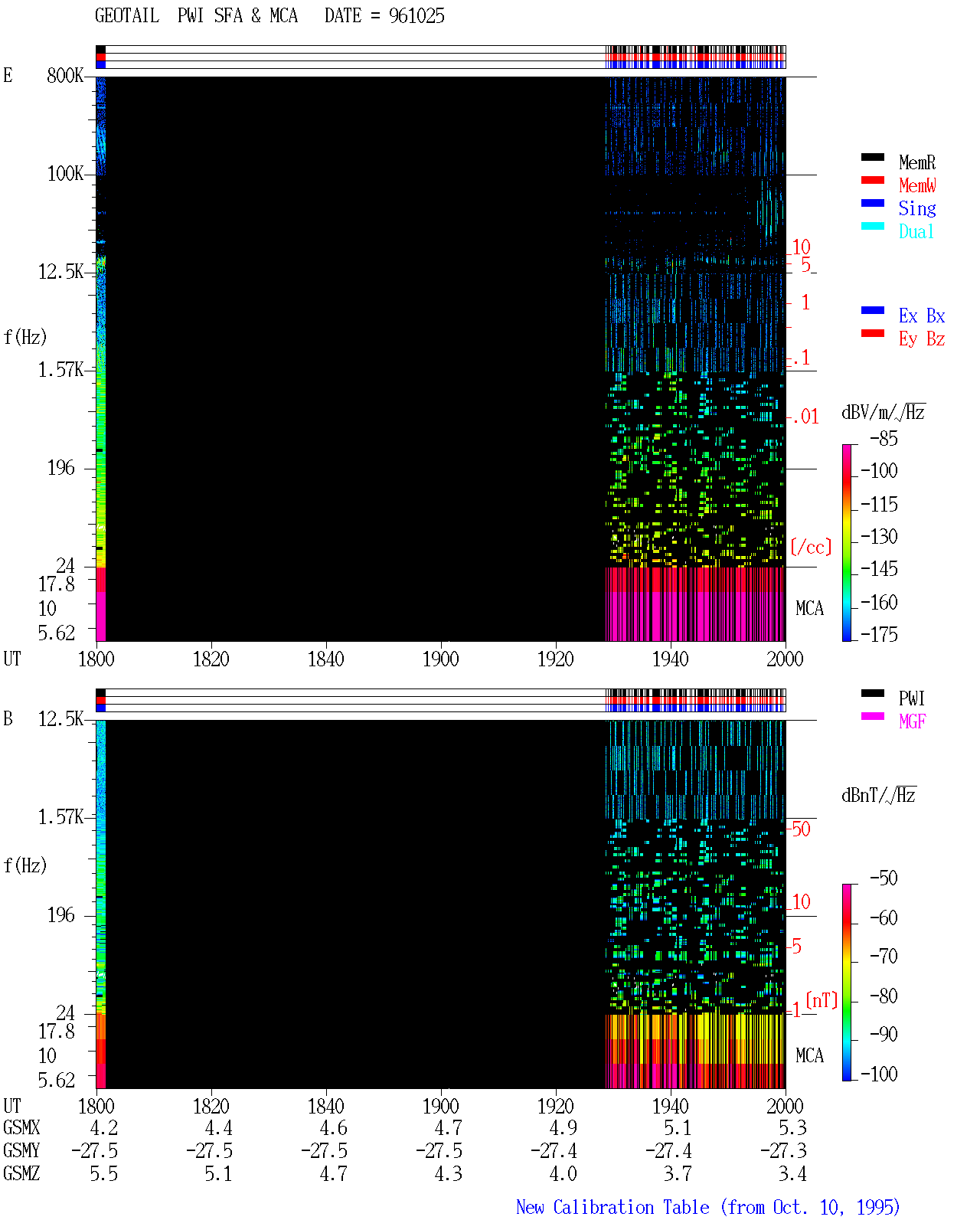Click the 'MemW' legend label
This screenshot has height=1220, width=980.
[x=917, y=185]
